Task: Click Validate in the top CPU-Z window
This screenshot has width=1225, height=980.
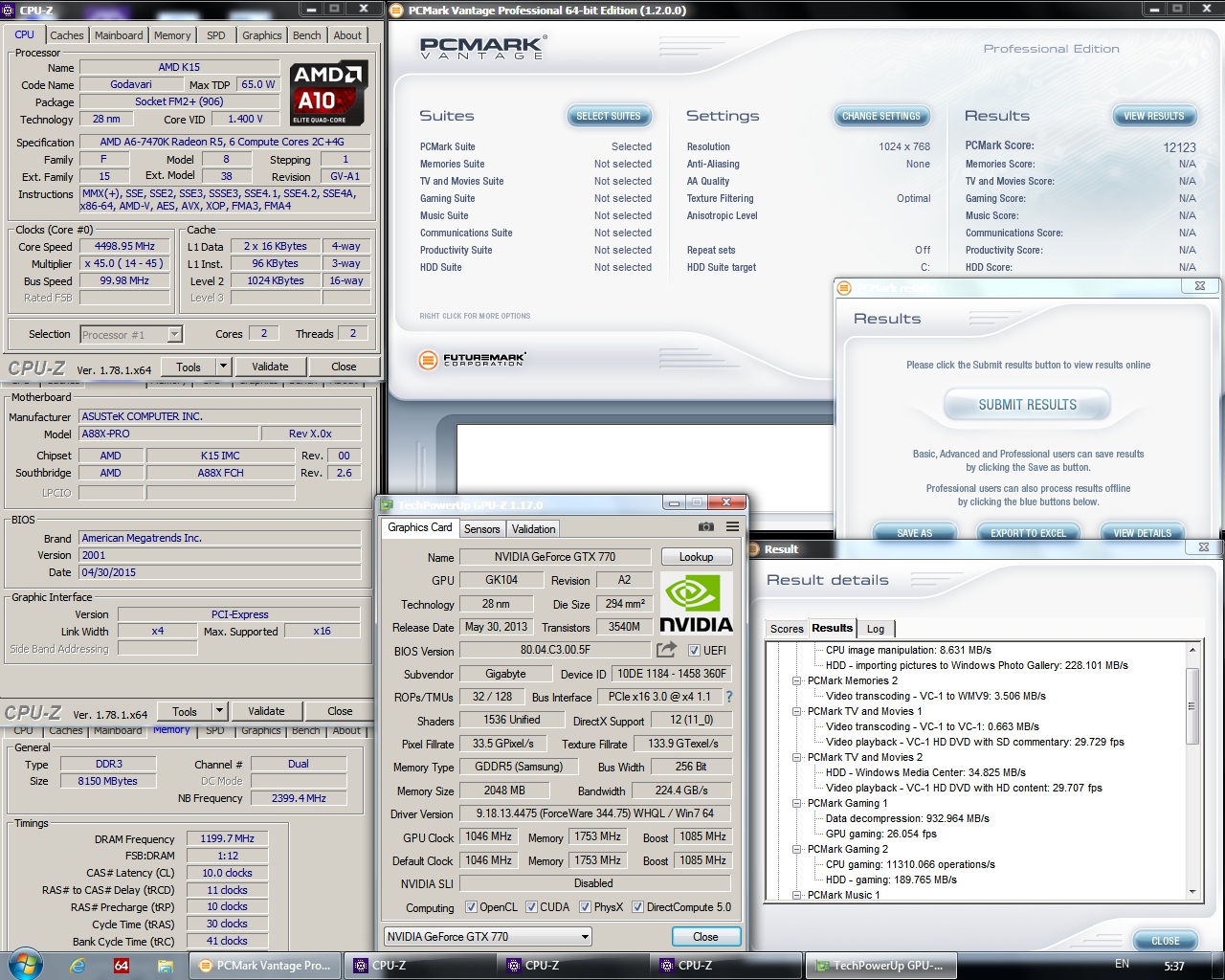Action: point(270,367)
